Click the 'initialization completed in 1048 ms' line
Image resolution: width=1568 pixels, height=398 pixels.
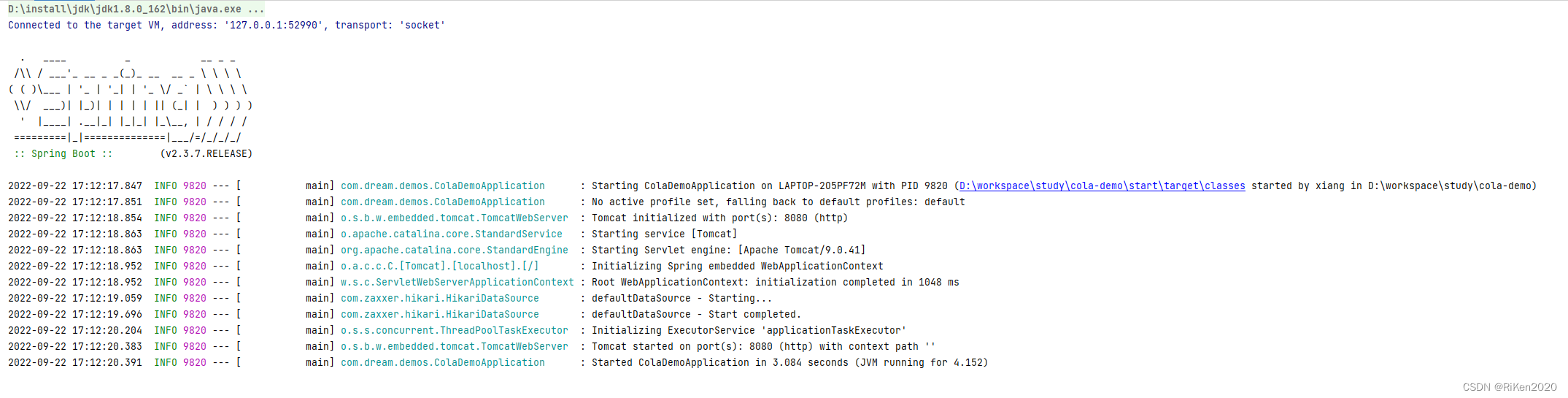pyautogui.click(x=775, y=283)
